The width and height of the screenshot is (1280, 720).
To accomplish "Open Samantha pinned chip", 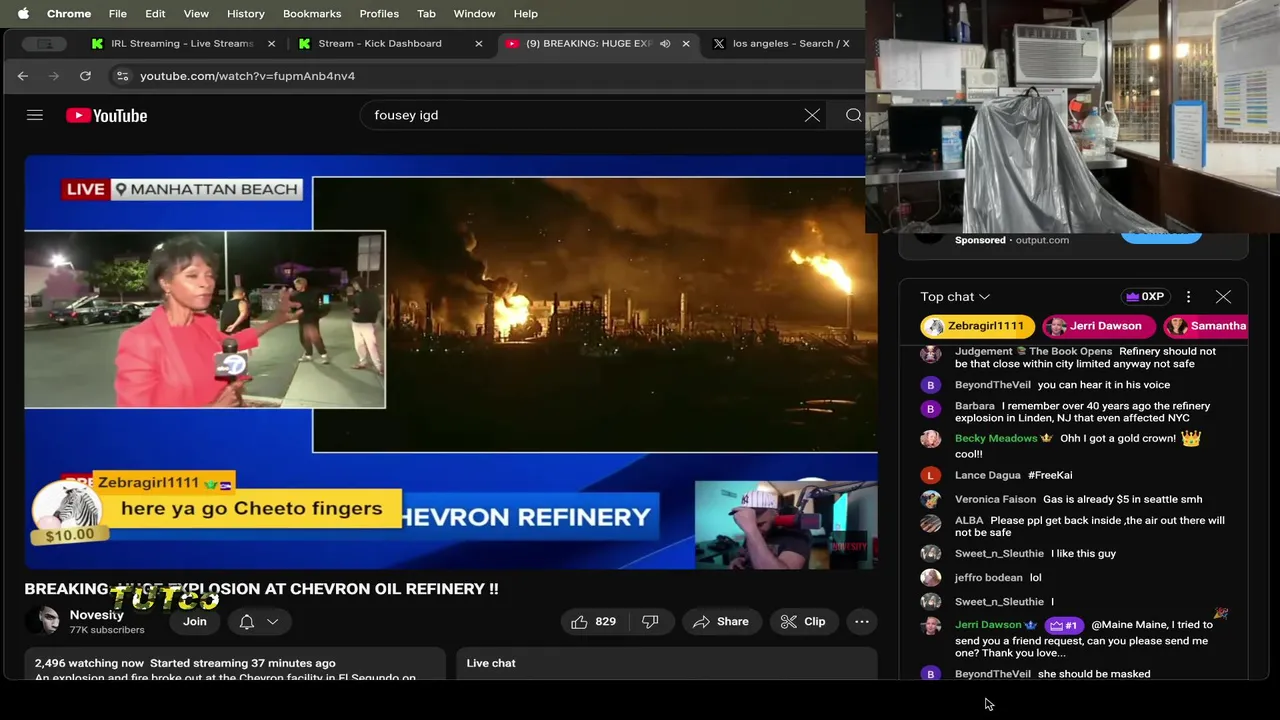I will click(1207, 326).
